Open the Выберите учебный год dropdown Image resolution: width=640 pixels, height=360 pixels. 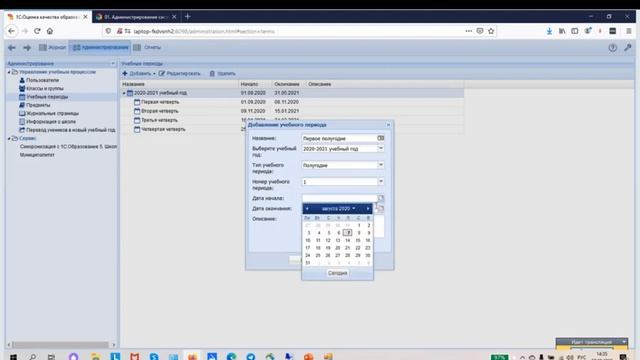(380, 149)
